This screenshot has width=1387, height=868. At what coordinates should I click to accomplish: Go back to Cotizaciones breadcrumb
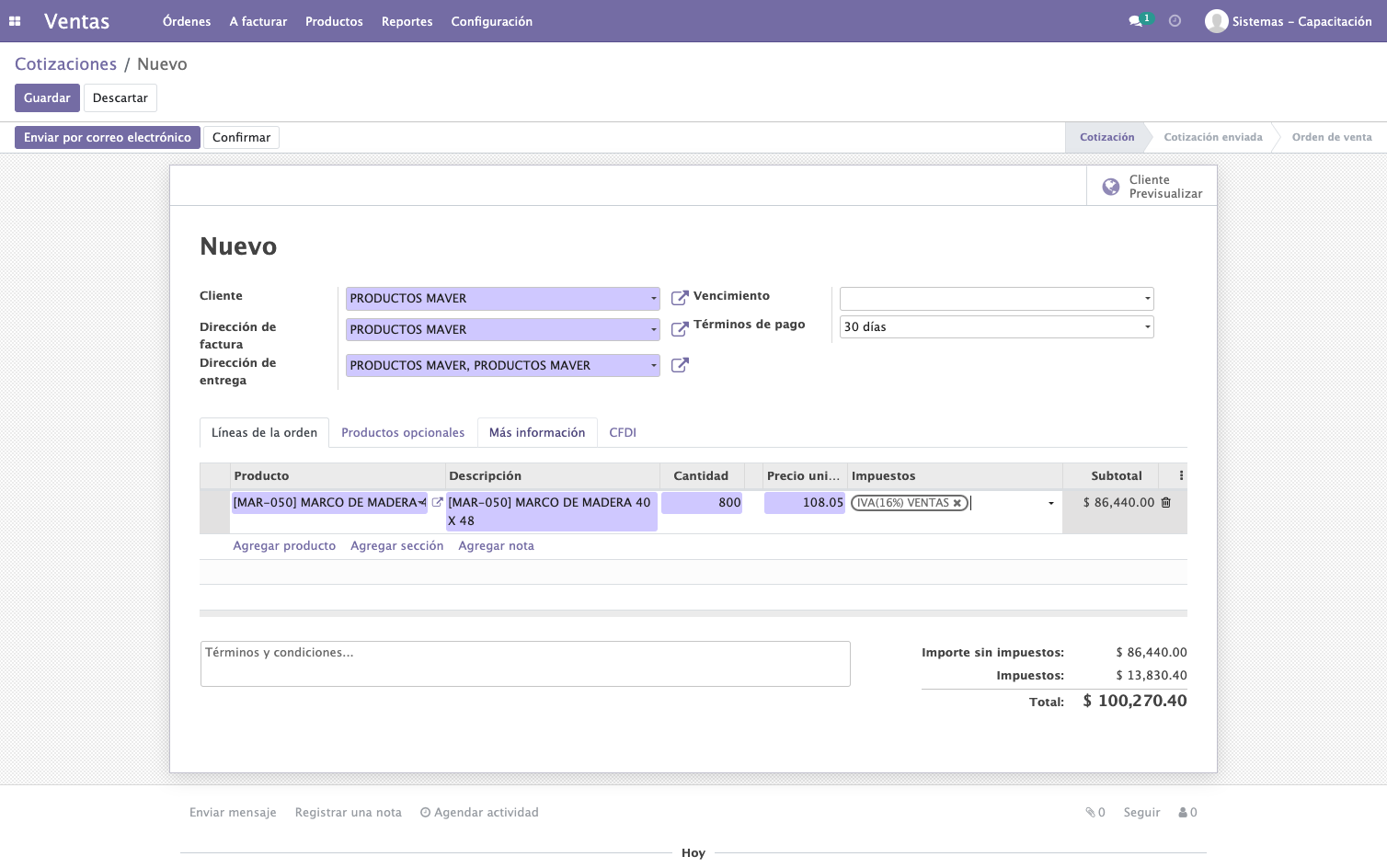(x=66, y=64)
